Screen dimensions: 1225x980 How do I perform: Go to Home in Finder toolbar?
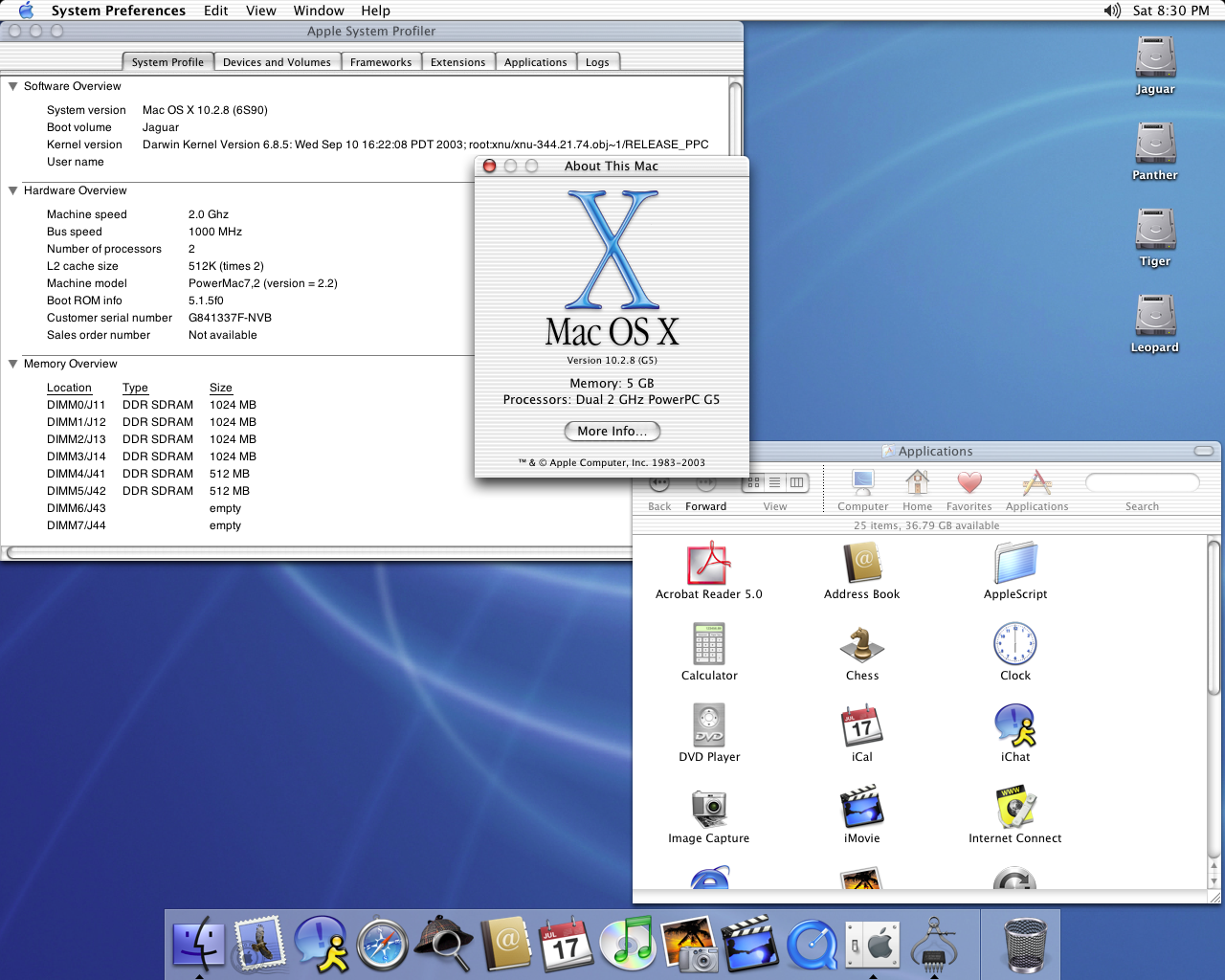pyautogui.click(x=917, y=490)
